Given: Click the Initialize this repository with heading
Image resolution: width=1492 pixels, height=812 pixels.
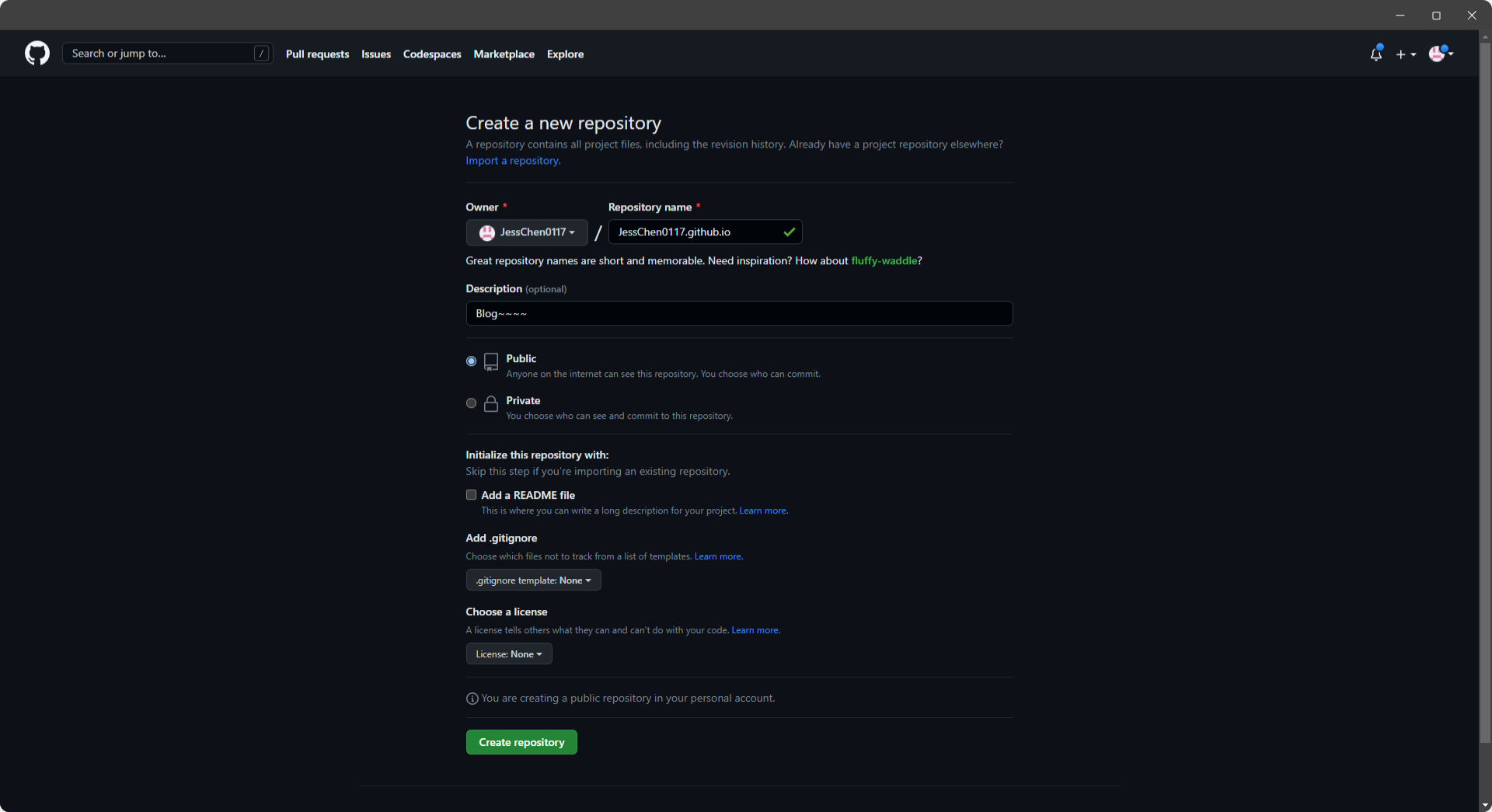Looking at the screenshot, I should [x=537, y=455].
